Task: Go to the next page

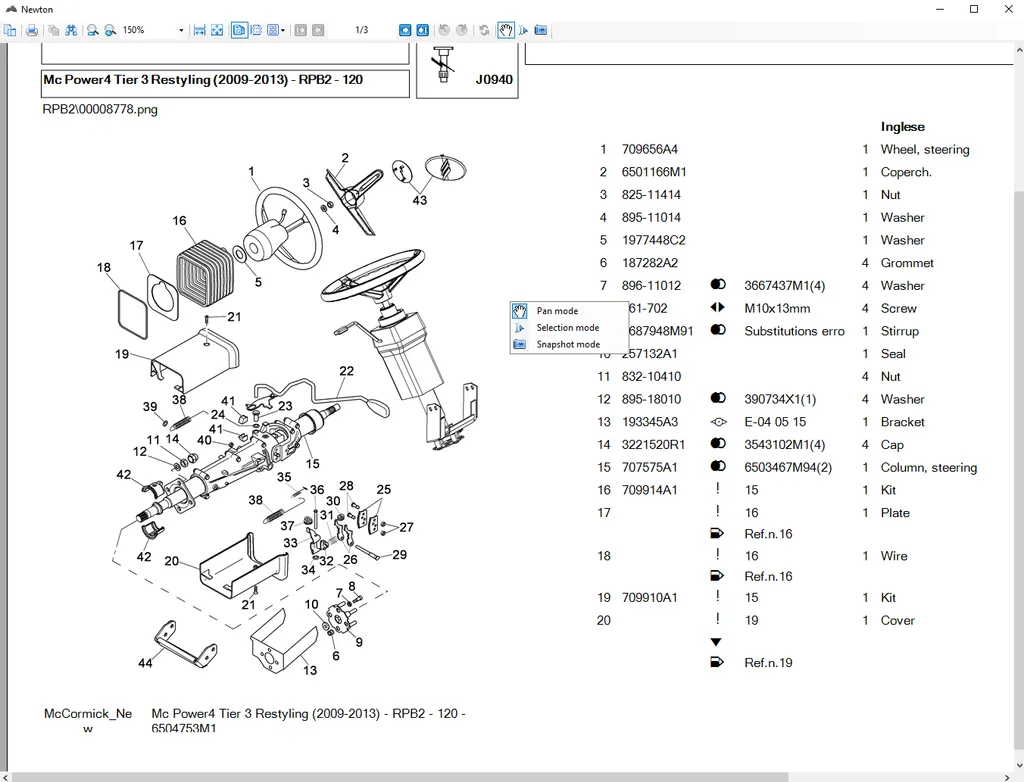Action: click(x=405, y=30)
